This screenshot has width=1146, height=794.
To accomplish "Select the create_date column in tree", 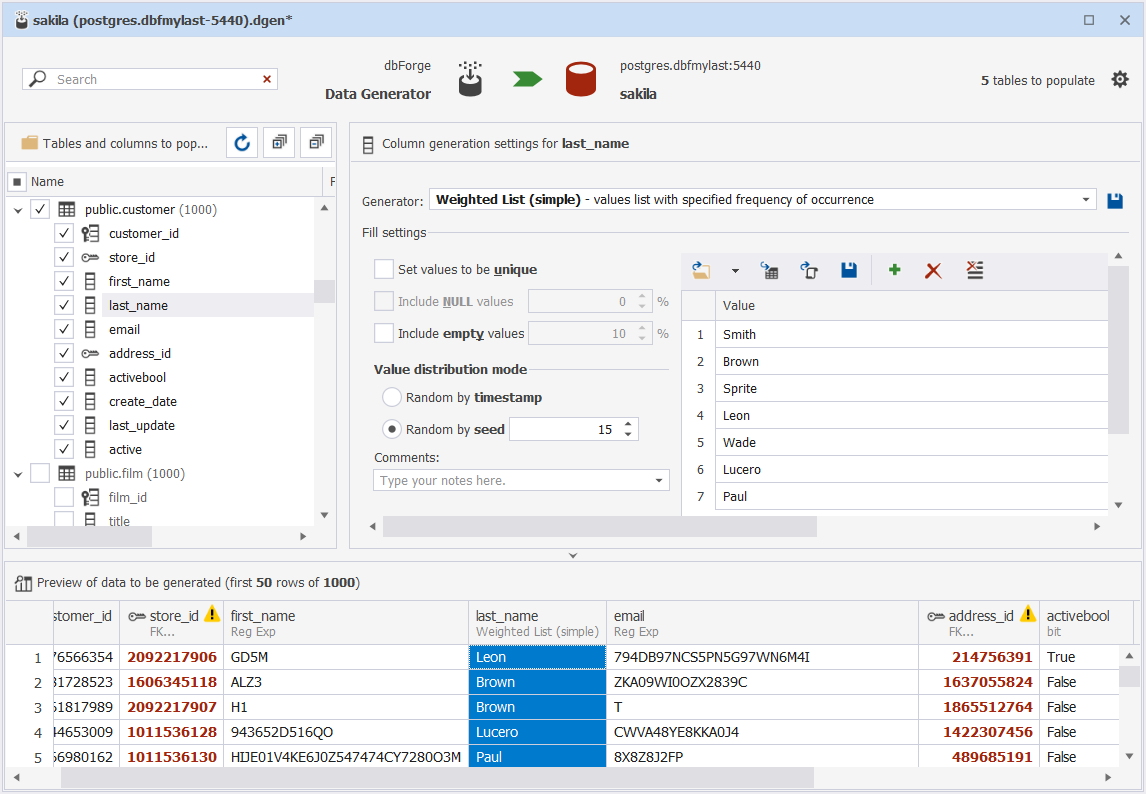I will click(x=143, y=401).
